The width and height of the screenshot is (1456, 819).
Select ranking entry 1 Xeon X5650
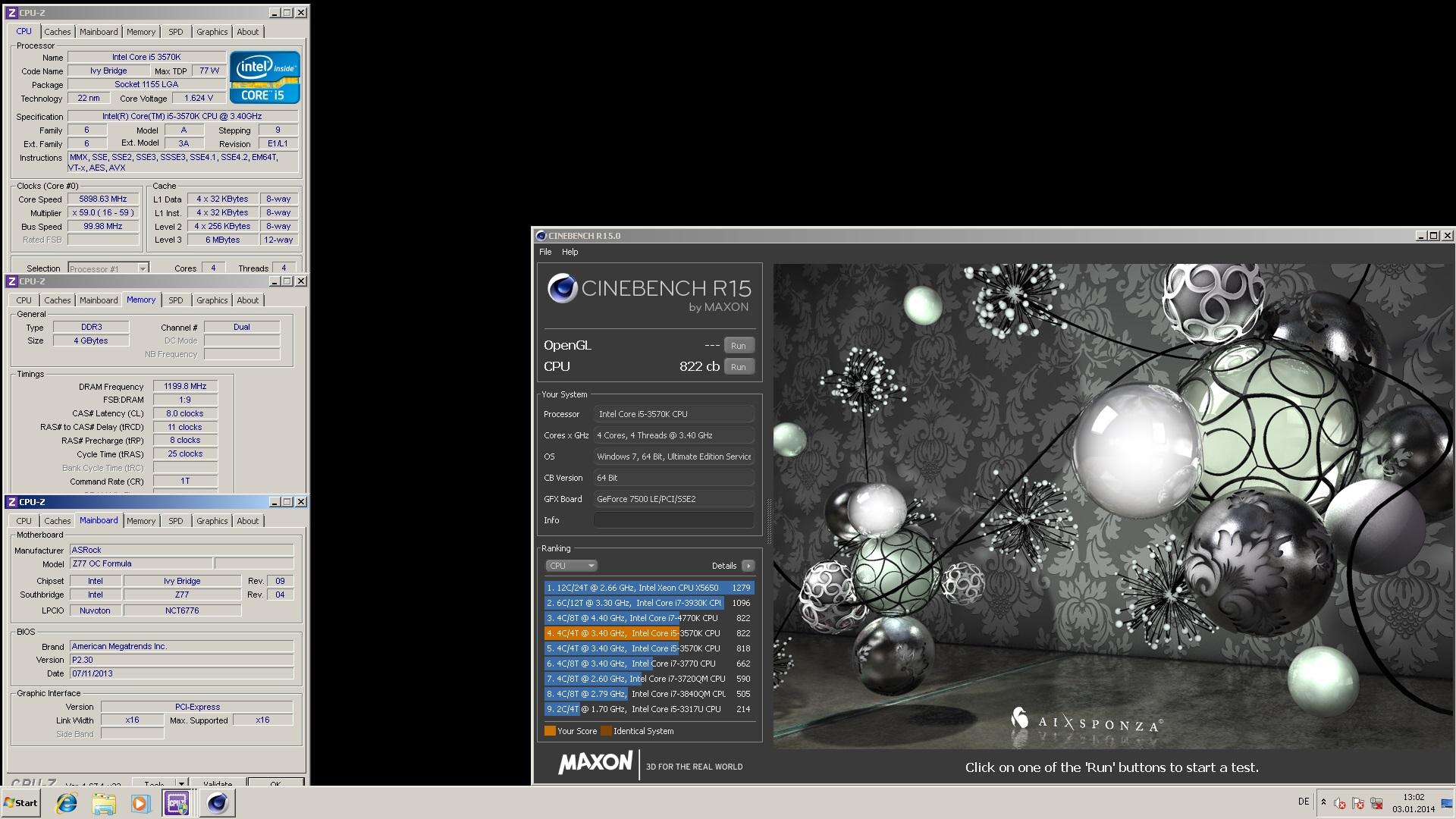(649, 588)
